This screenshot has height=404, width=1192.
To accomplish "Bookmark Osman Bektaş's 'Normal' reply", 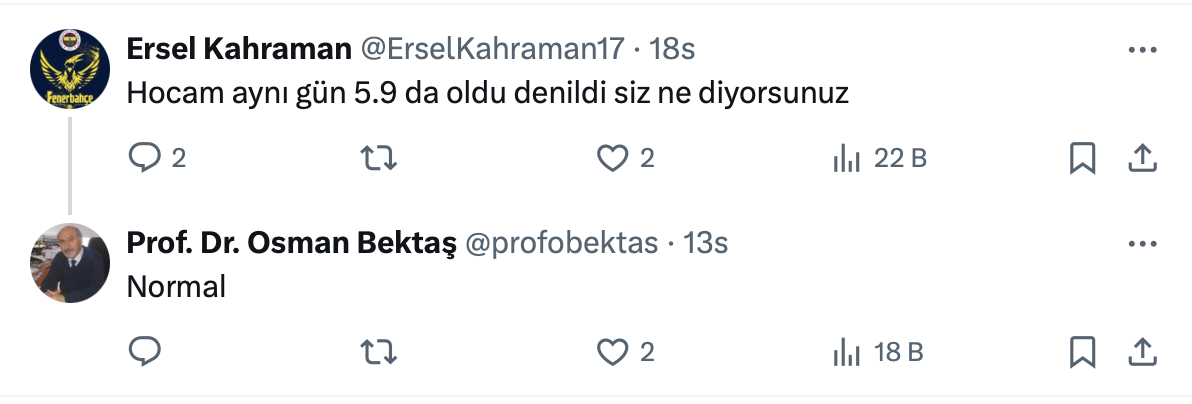I will click(x=1082, y=351).
